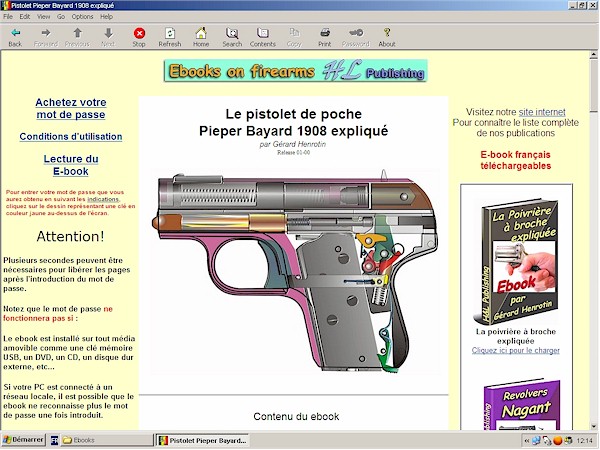Click the Copy toolbar icon
The image size is (600, 450).
click(294, 33)
